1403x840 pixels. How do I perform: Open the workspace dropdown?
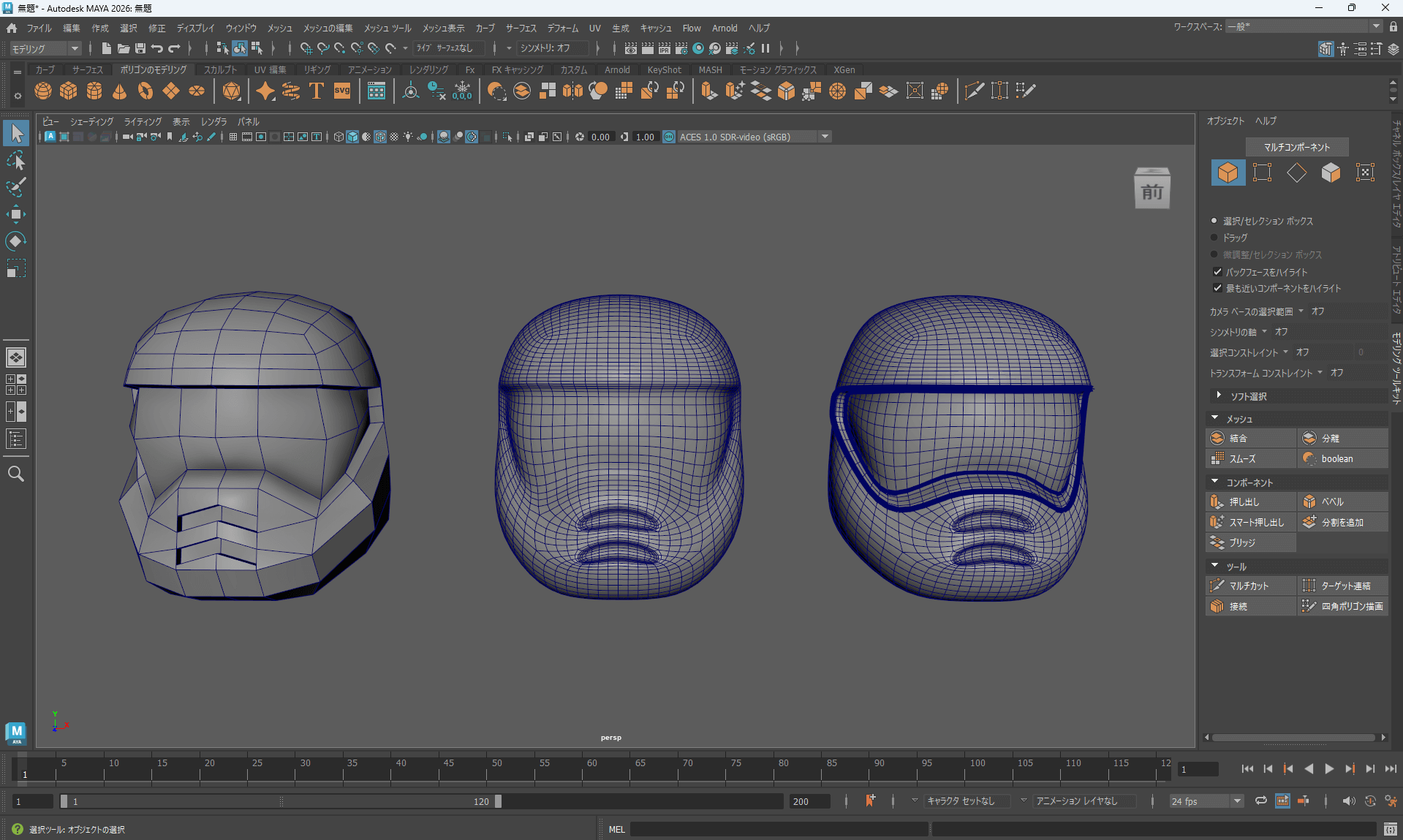[x=1304, y=26]
